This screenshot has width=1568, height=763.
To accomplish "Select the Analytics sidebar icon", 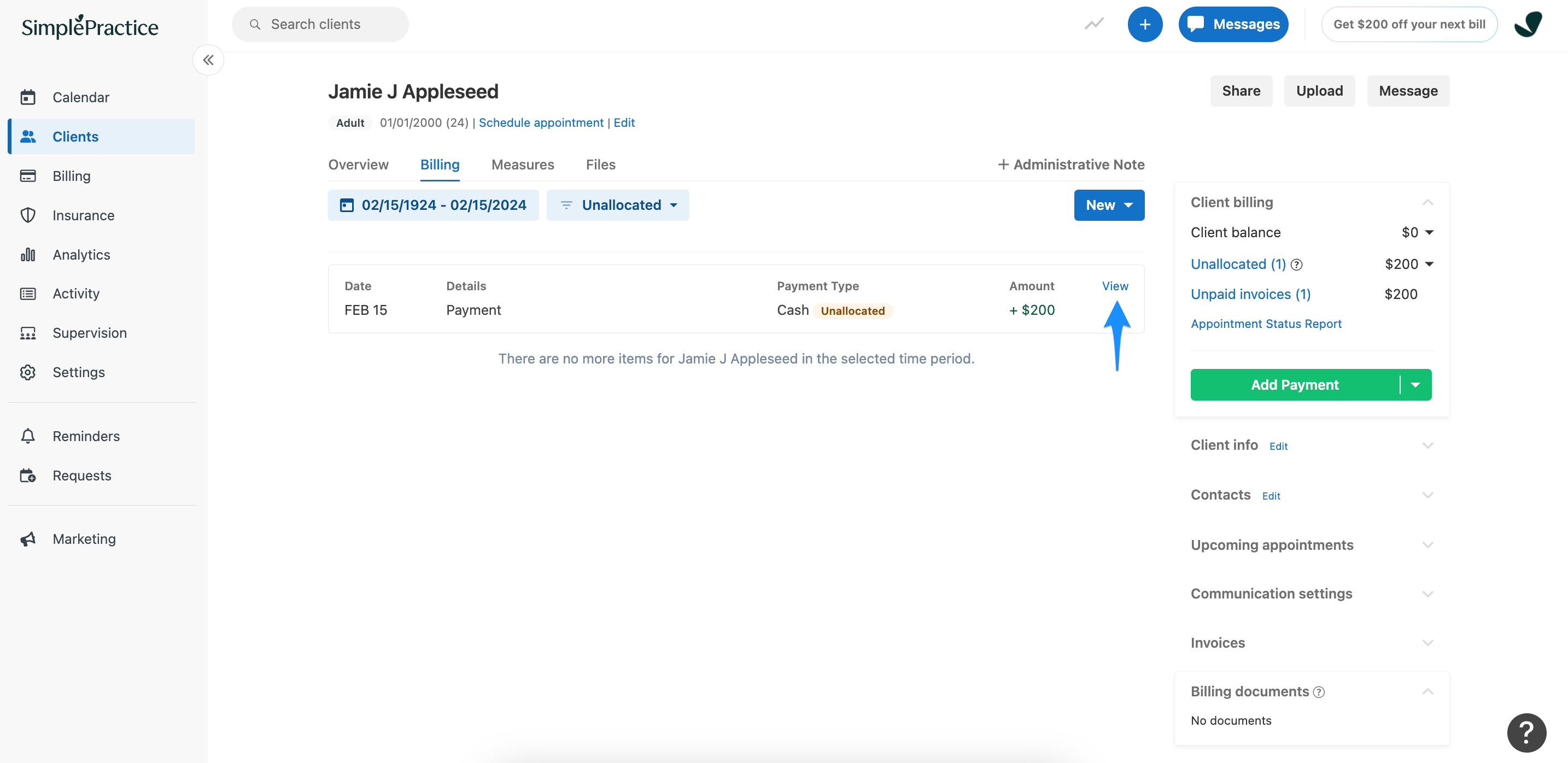I will [x=28, y=254].
